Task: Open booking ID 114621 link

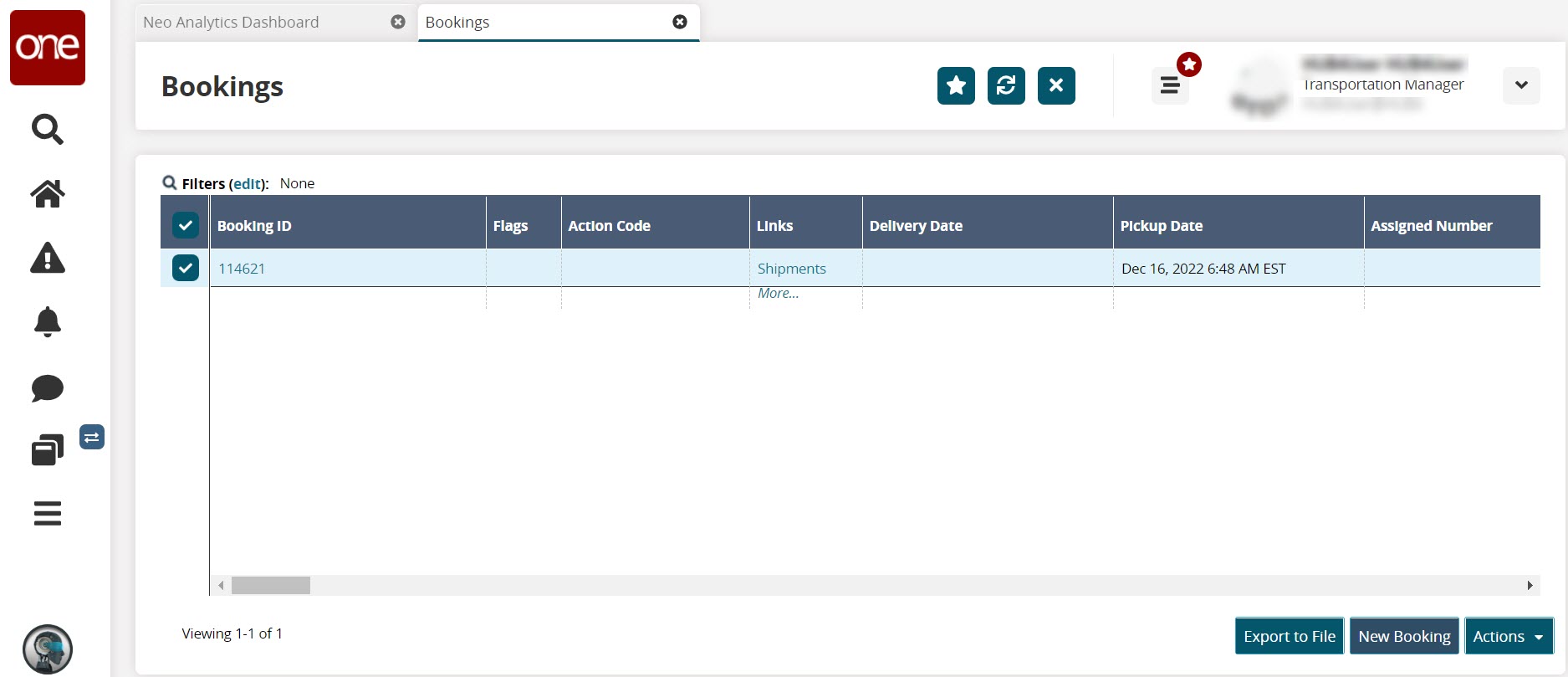Action: tap(242, 269)
